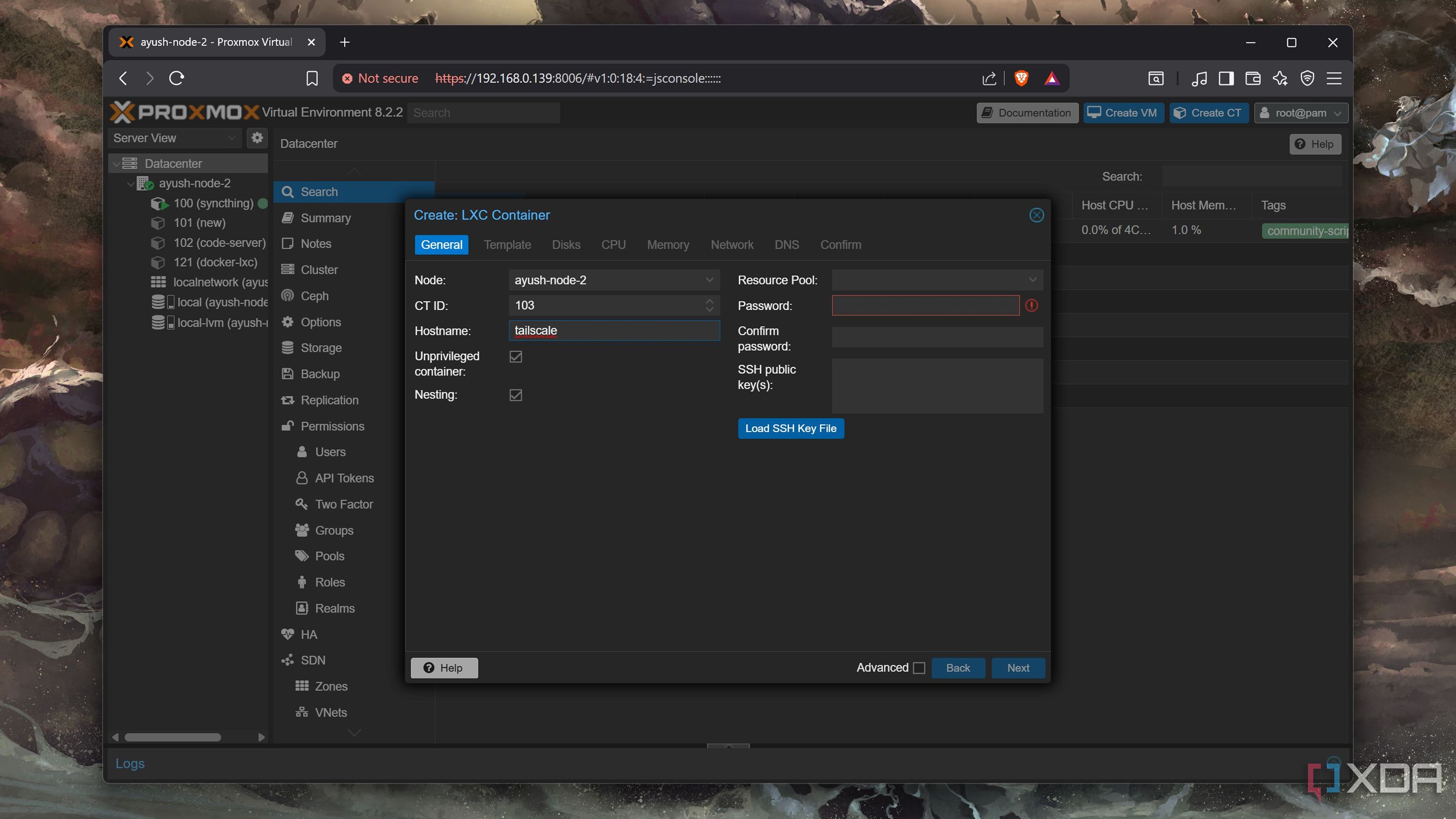Viewport: 1456px width, 819px height.
Task: Click the Confirm password field
Action: 938,337
